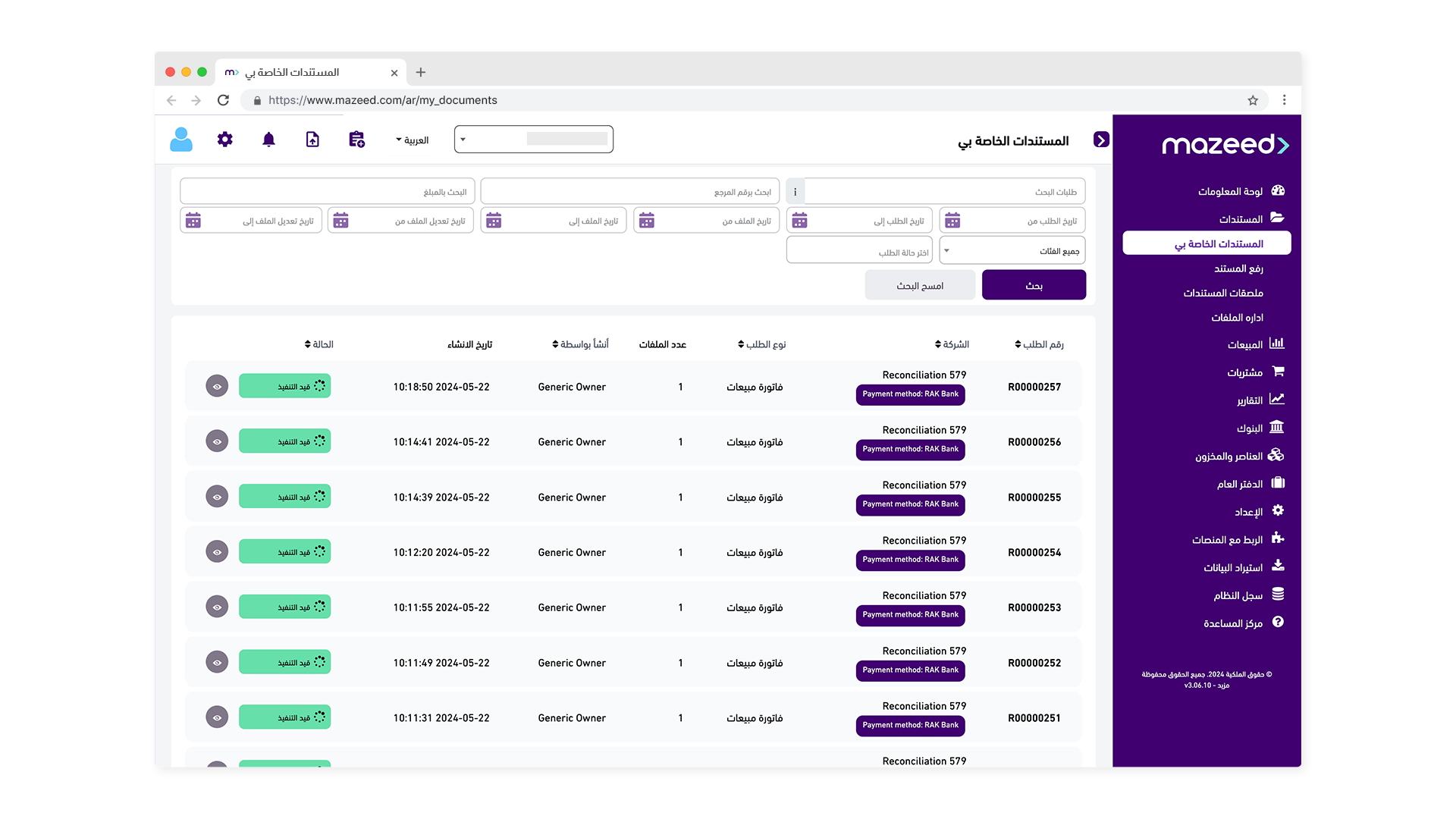This screenshot has height=819, width=1456.
Task: Bookmark page with the star icon
Action: 1253,100
